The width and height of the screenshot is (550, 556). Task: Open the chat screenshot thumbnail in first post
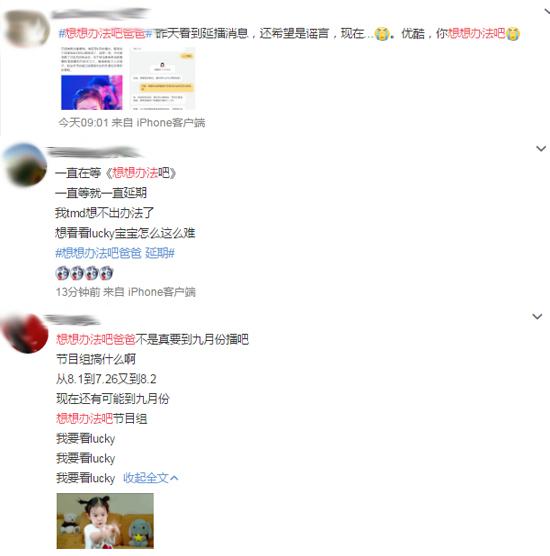(x=163, y=78)
